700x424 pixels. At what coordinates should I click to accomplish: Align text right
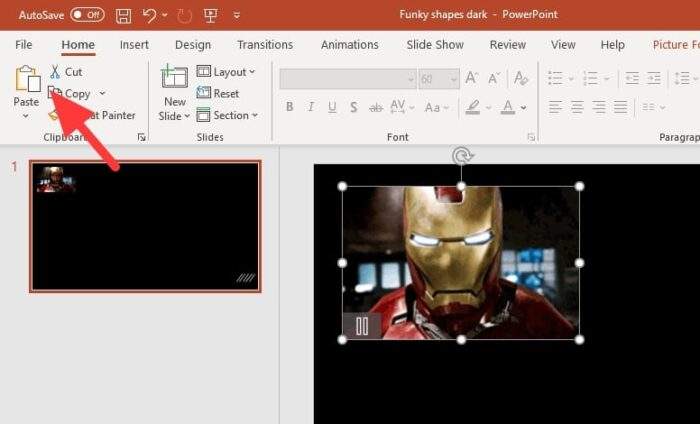coord(599,107)
